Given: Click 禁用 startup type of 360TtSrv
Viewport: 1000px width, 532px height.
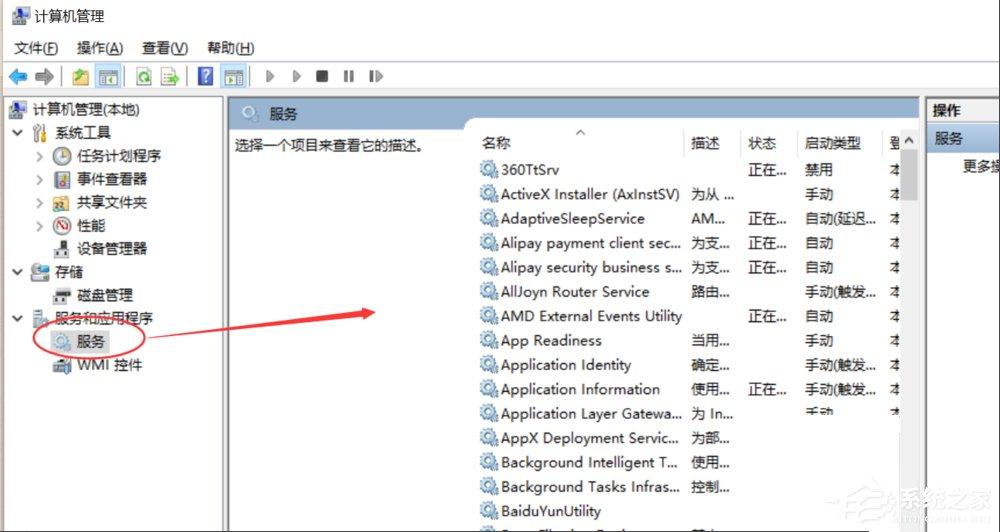Looking at the screenshot, I should (x=819, y=170).
